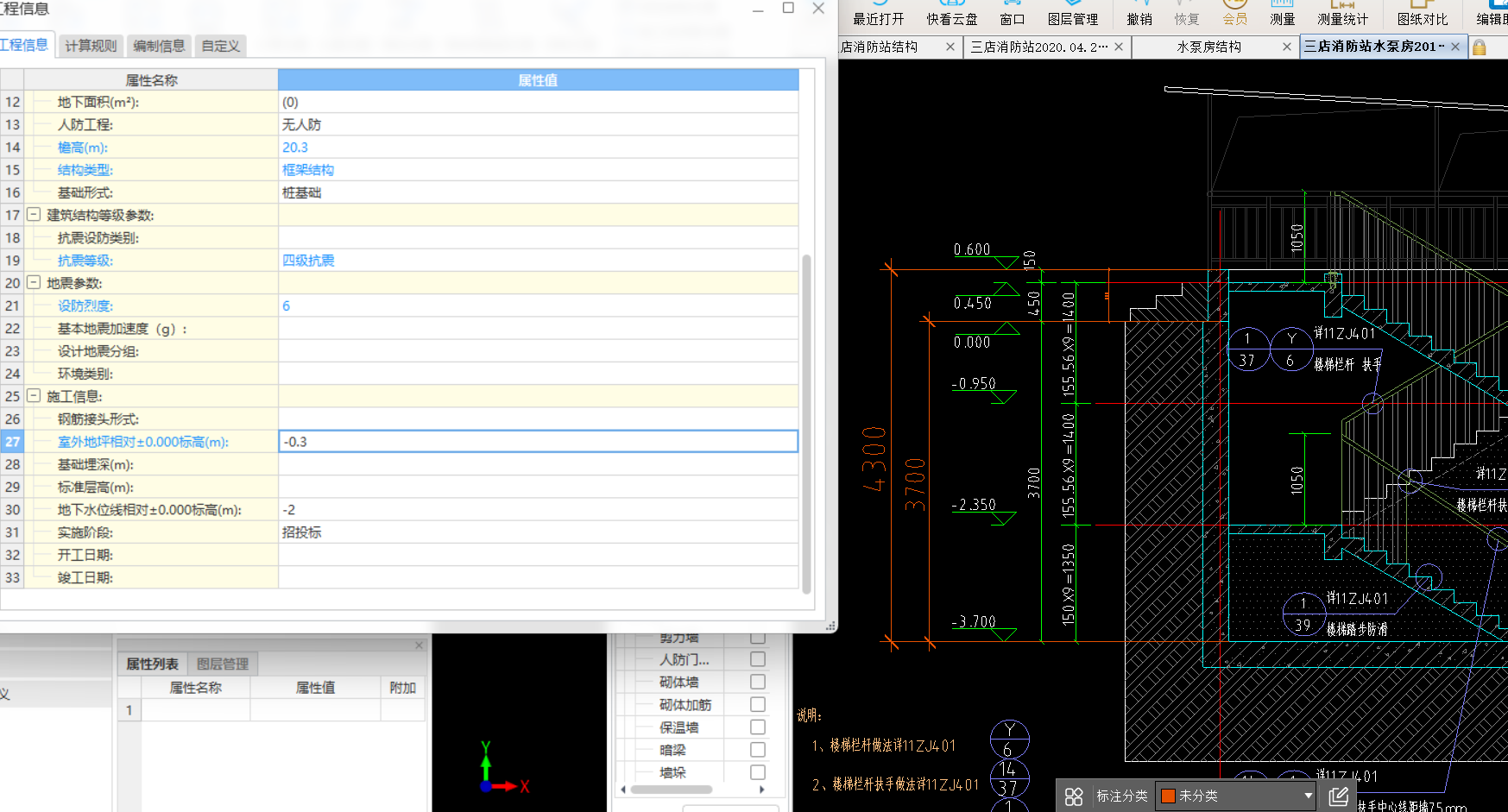
Task: Open the 窗口 window tool
Action: (1013, 14)
